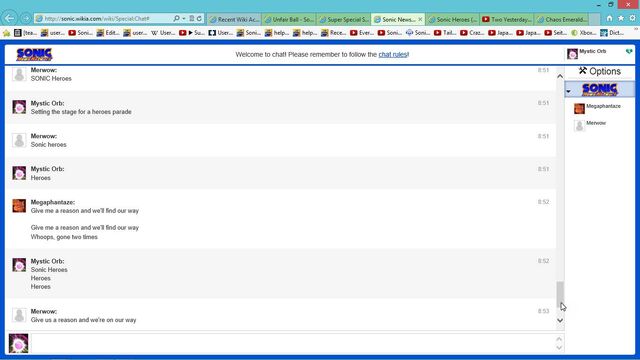Click Merwow's avatar beside 'Give us a reason'
Screen dimensions: 640x360
19,315
